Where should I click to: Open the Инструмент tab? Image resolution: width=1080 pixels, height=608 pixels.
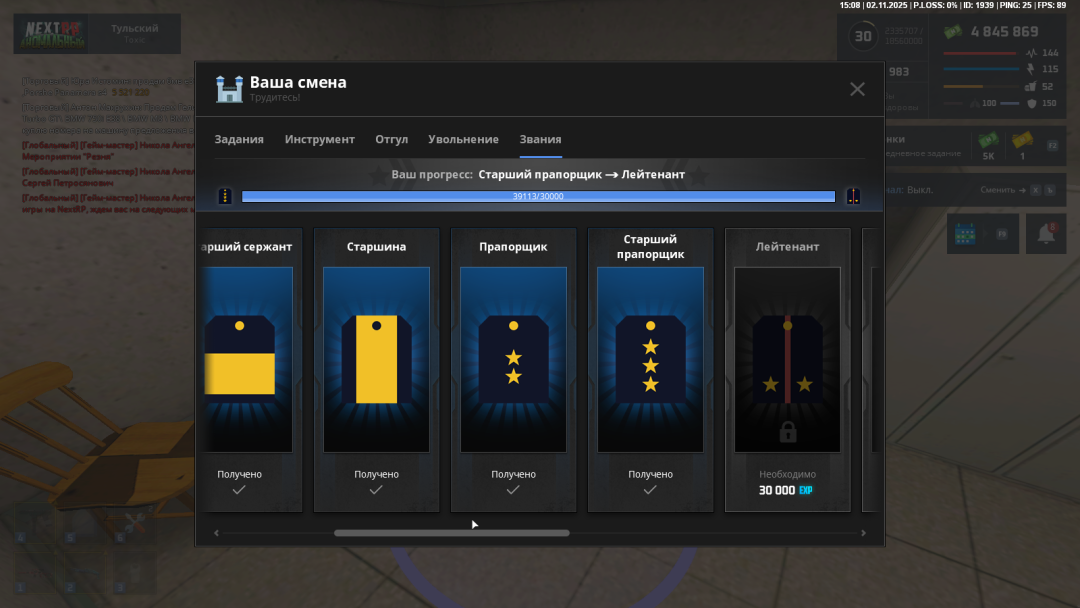pyautogui.click(x=319, y=139)
